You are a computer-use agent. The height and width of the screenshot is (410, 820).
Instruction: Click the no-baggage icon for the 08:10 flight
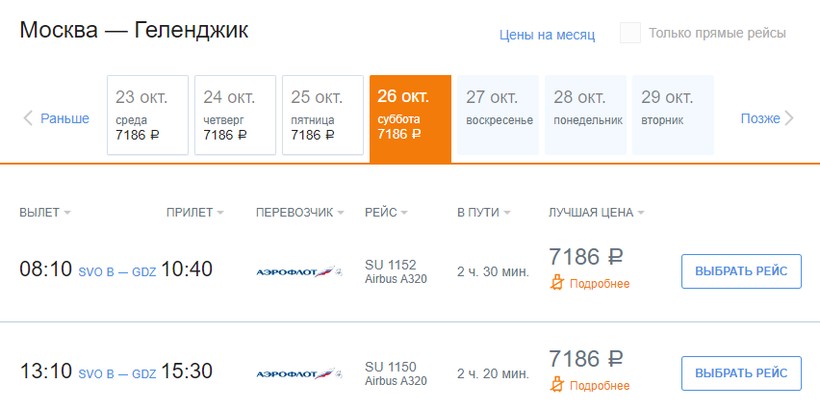coord(558,284)
